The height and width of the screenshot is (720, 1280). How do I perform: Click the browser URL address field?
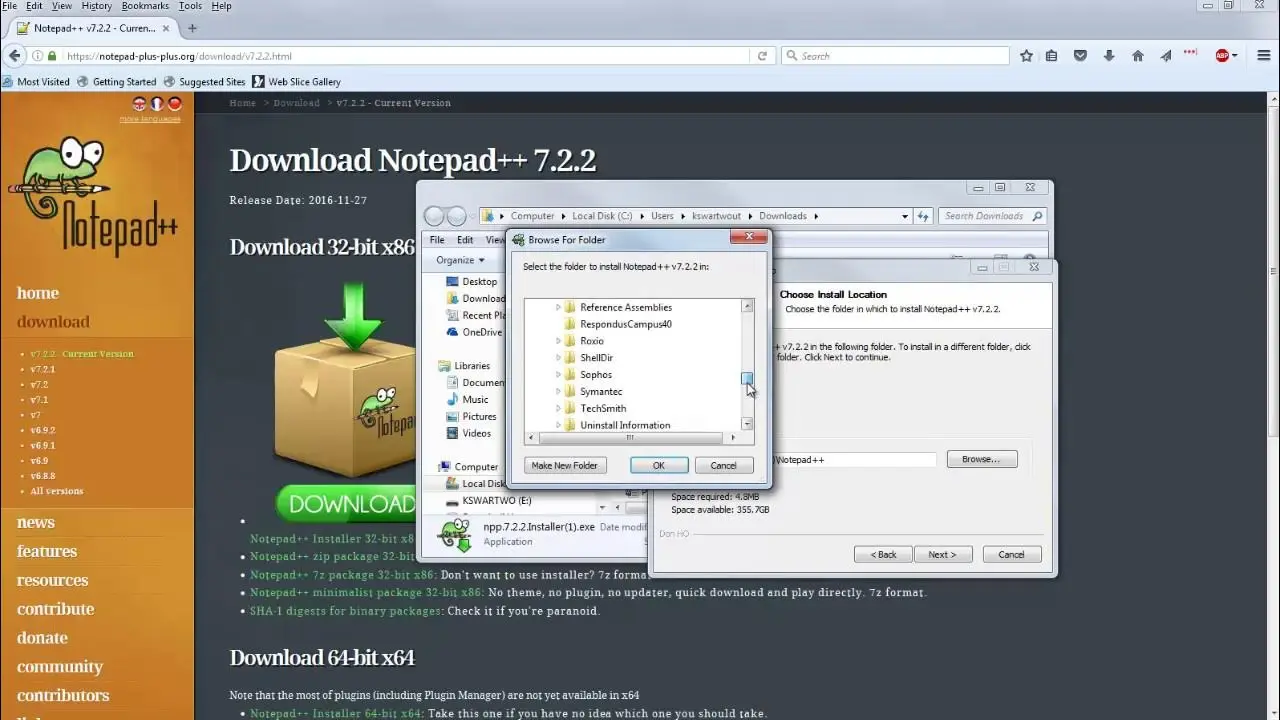(405, 56)
